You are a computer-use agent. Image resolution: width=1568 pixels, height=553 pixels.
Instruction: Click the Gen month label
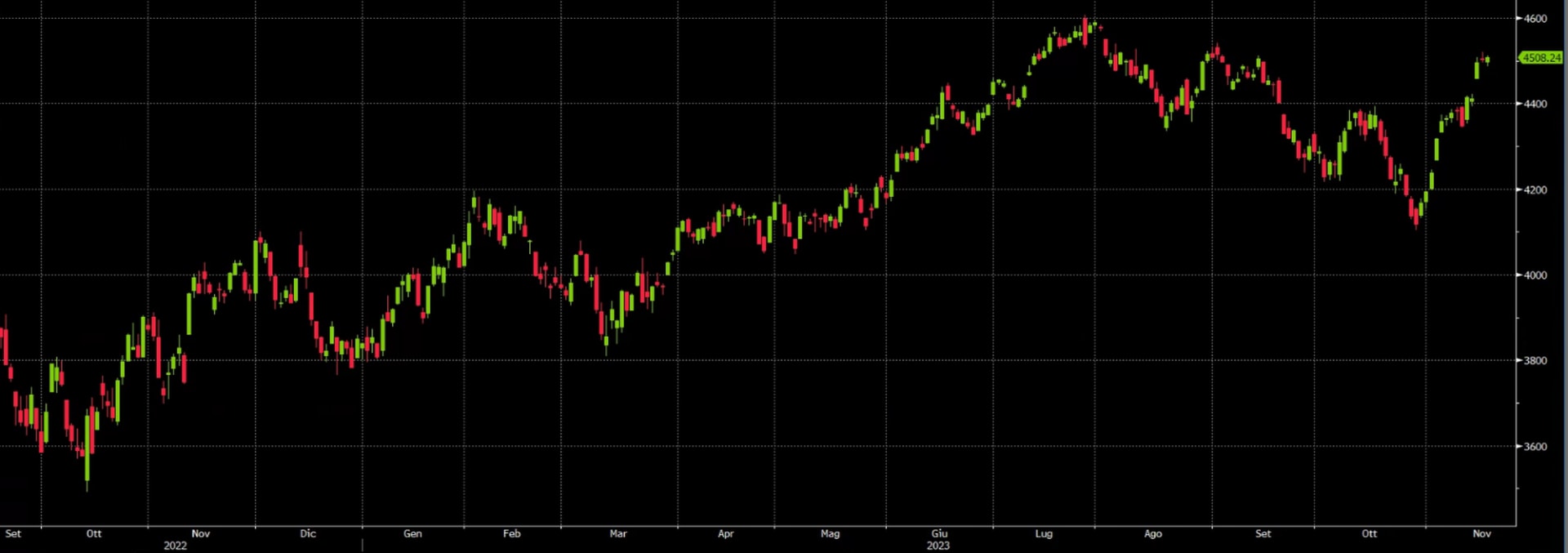412,533
